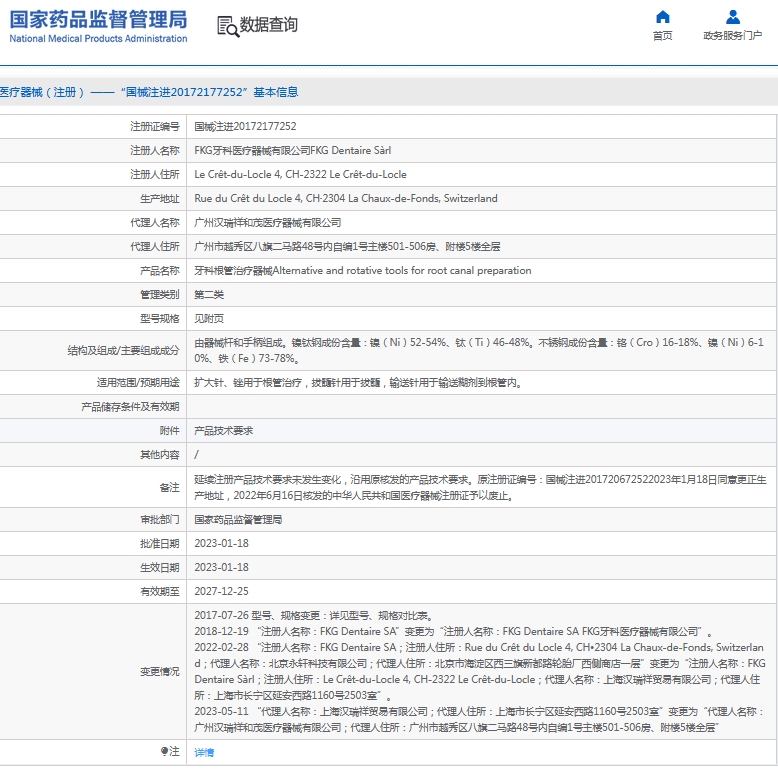Click the 适用范围/预期用途 row label
The image size is (778, 769).
point(138,383)
